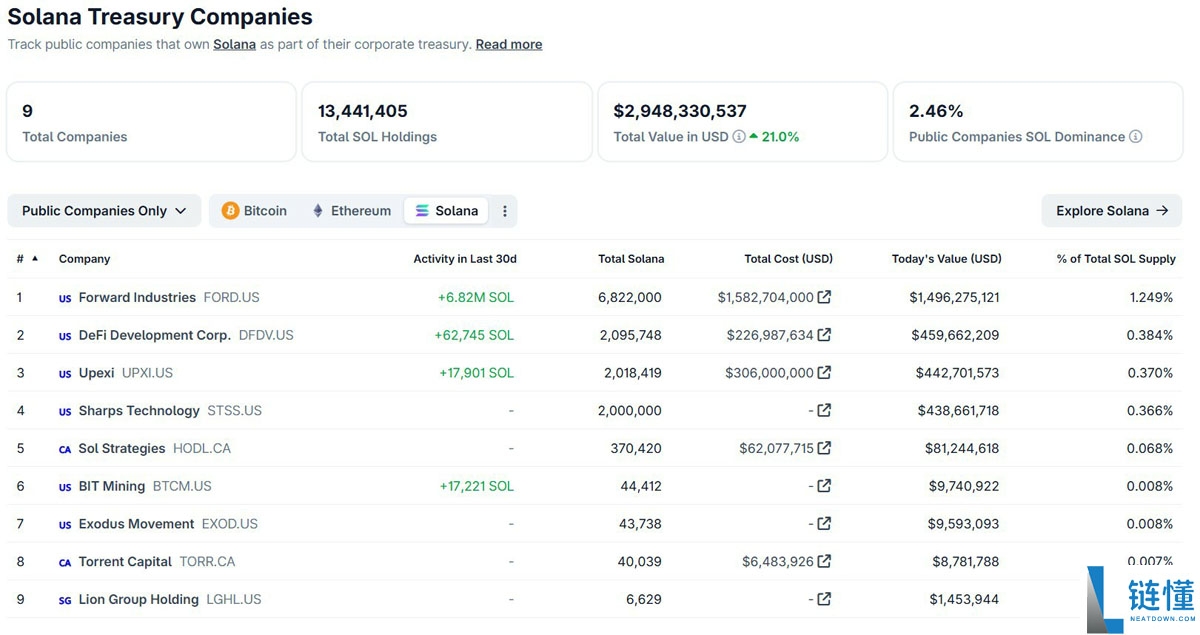1200x635 pixels.
Task: Open Upexi company link
Action: click(x=96, y=373)
